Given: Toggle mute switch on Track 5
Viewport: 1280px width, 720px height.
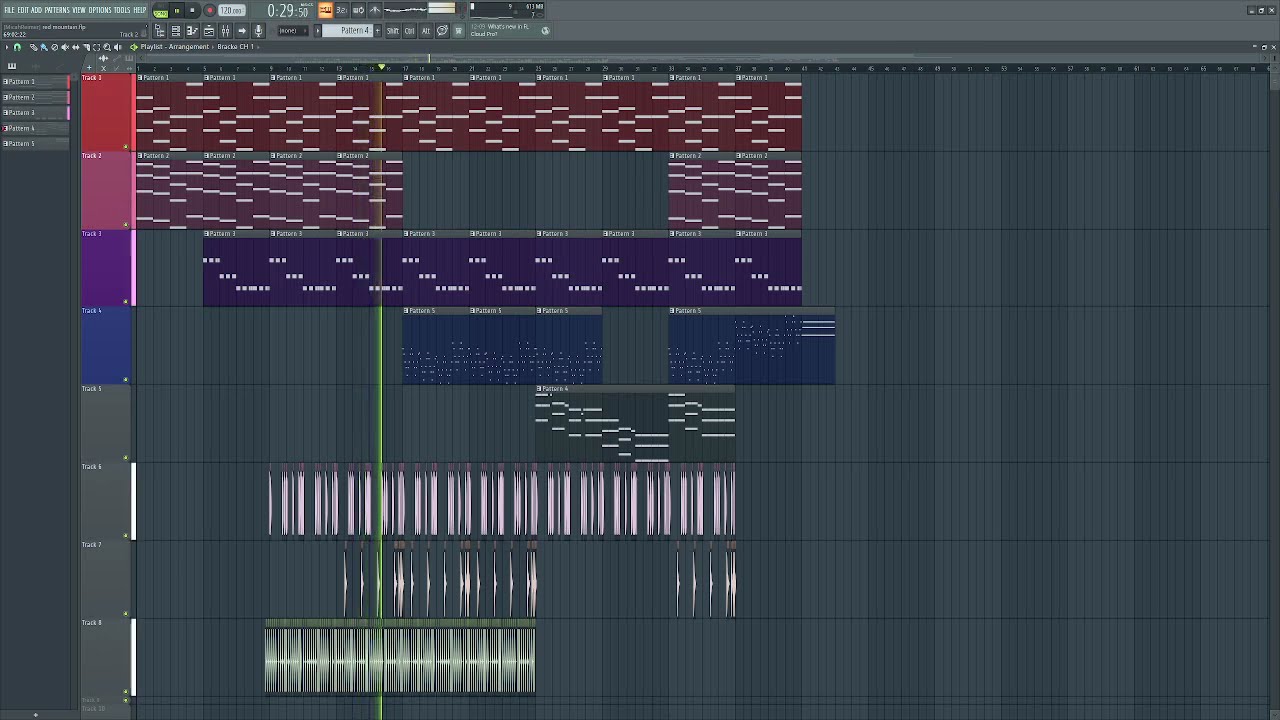Looking at the screenshot, I should click(x=126, y=458).
